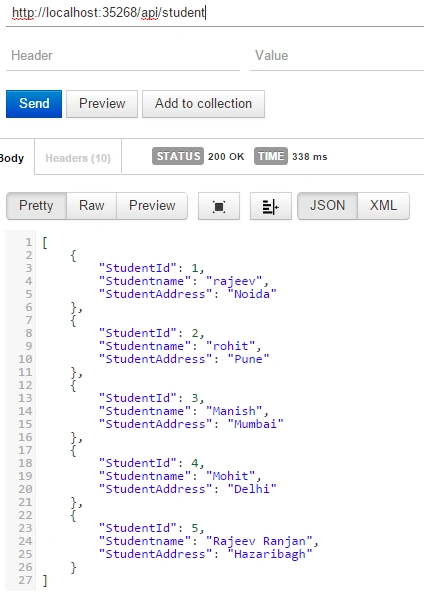Click line number 1 in gutter

29,242
